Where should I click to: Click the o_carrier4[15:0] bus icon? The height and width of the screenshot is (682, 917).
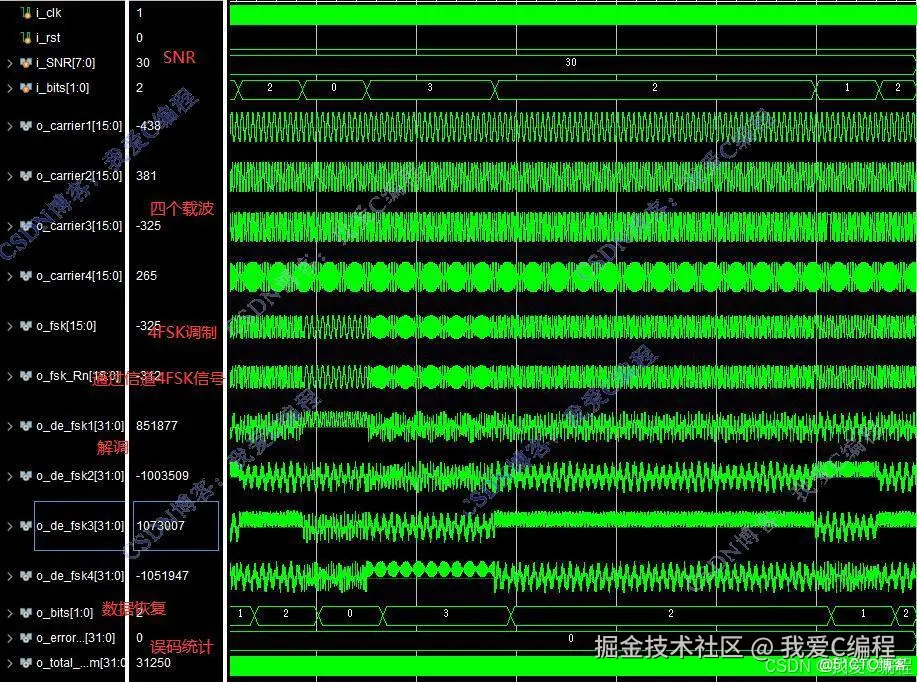coord(26,275)
